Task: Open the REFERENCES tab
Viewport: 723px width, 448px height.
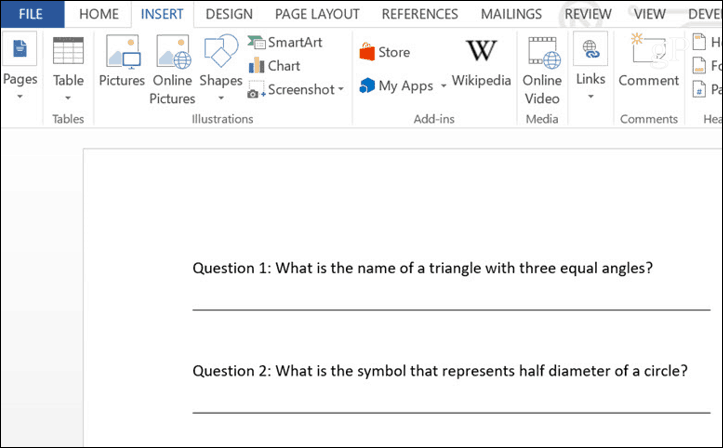Action: coord(420,14)
